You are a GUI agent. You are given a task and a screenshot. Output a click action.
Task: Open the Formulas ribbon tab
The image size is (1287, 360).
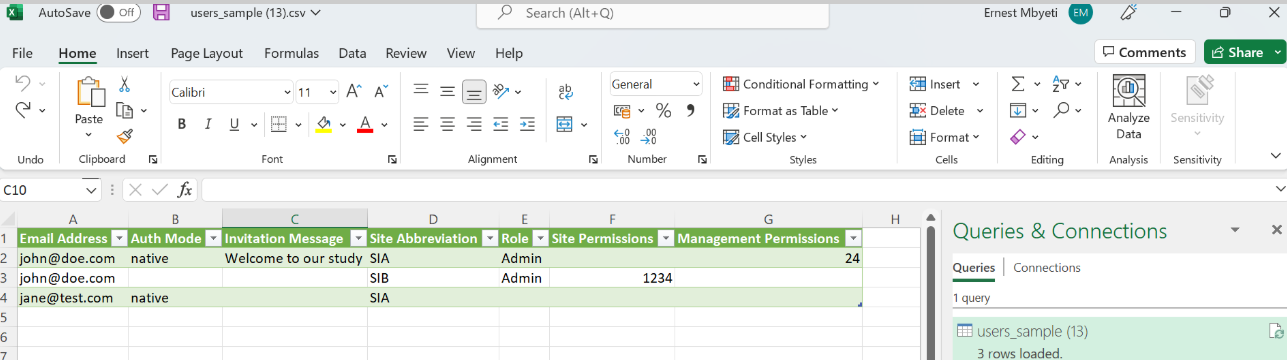pos(291,53)
